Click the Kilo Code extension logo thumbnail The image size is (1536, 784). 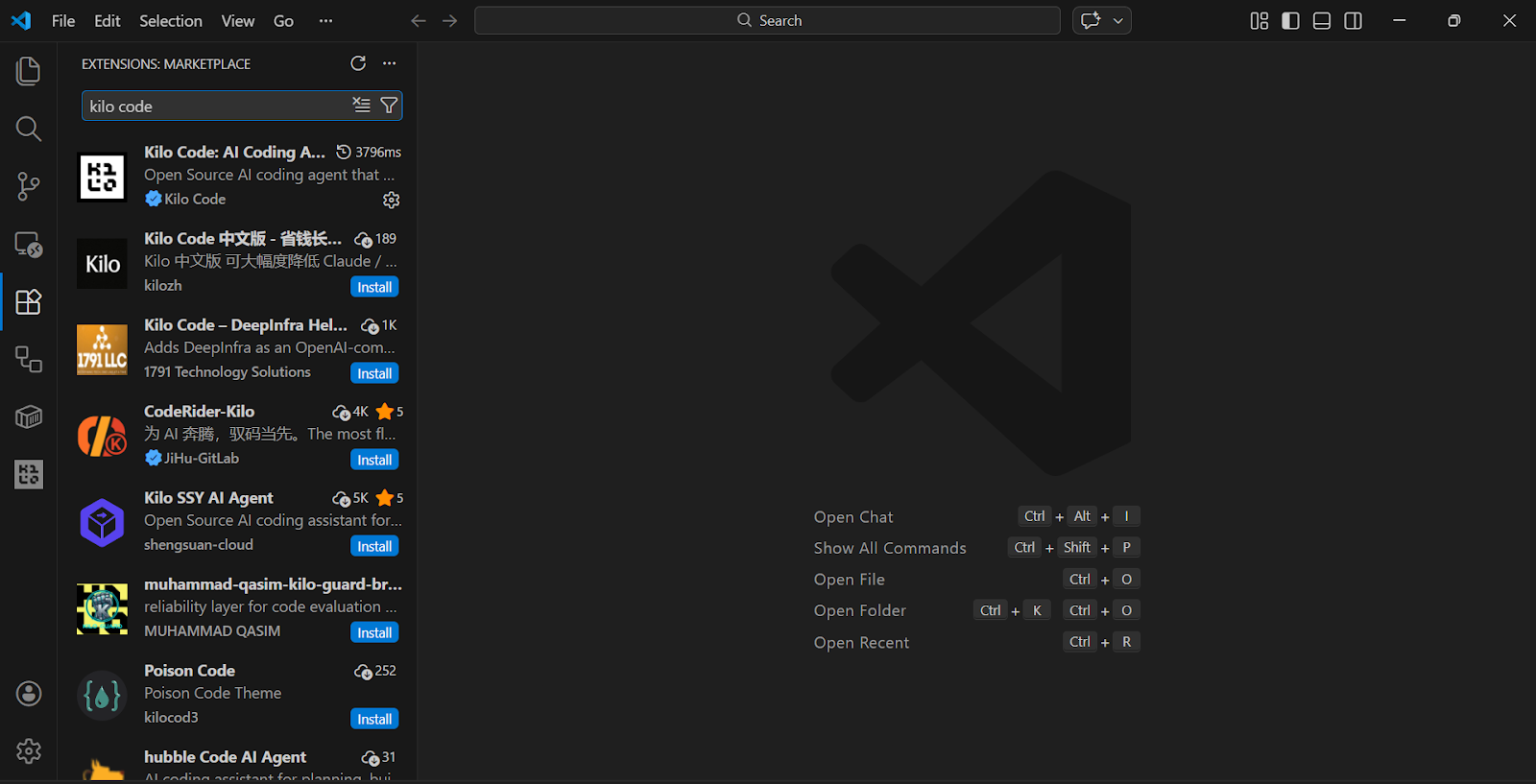pos(102,178)
